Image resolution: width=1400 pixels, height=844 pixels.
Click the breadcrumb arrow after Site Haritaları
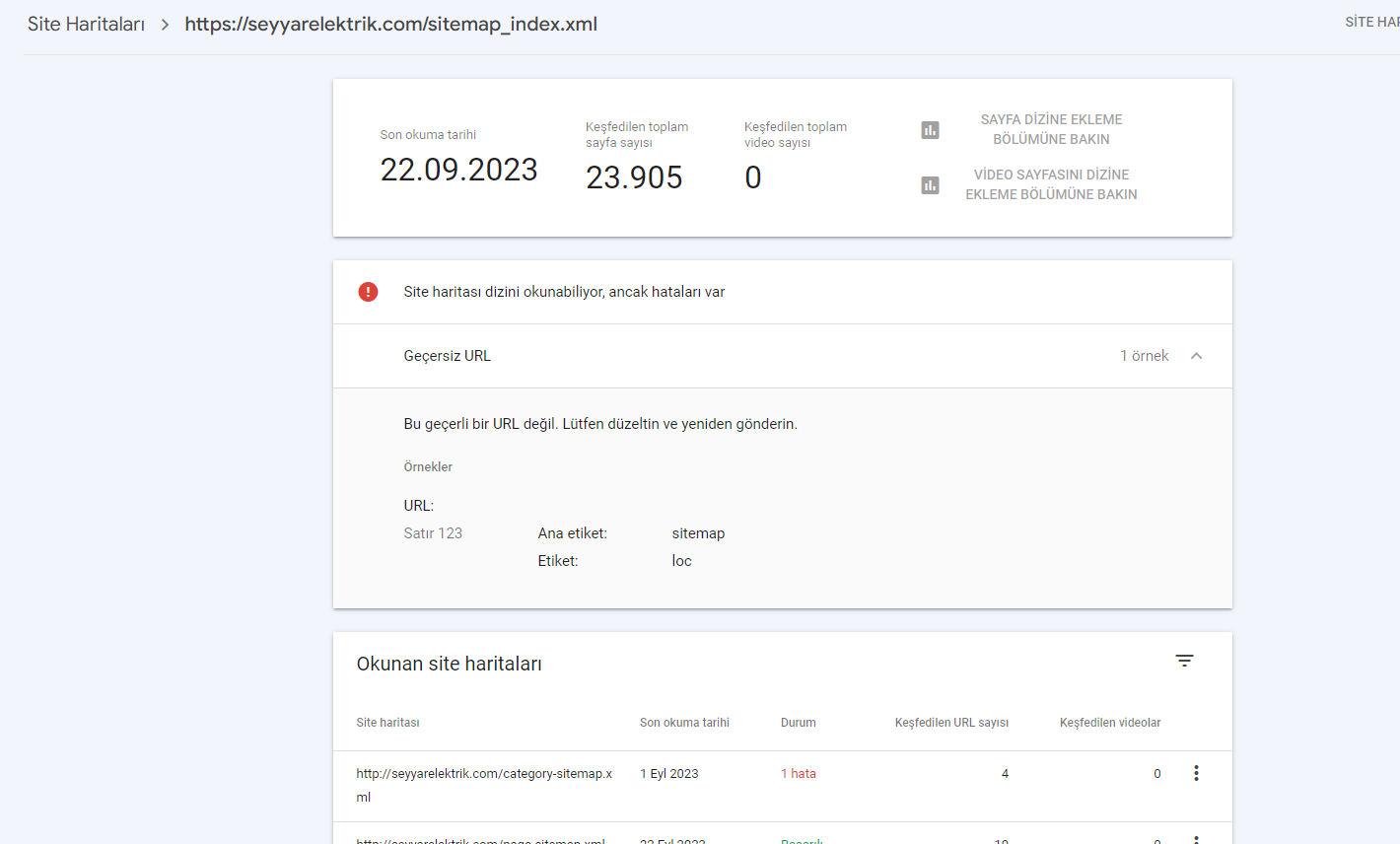pyautogui.click(x=165, y=25)
